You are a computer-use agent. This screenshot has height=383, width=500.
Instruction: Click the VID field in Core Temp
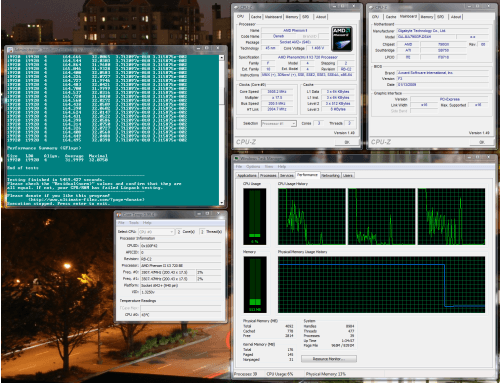point(180,292)
